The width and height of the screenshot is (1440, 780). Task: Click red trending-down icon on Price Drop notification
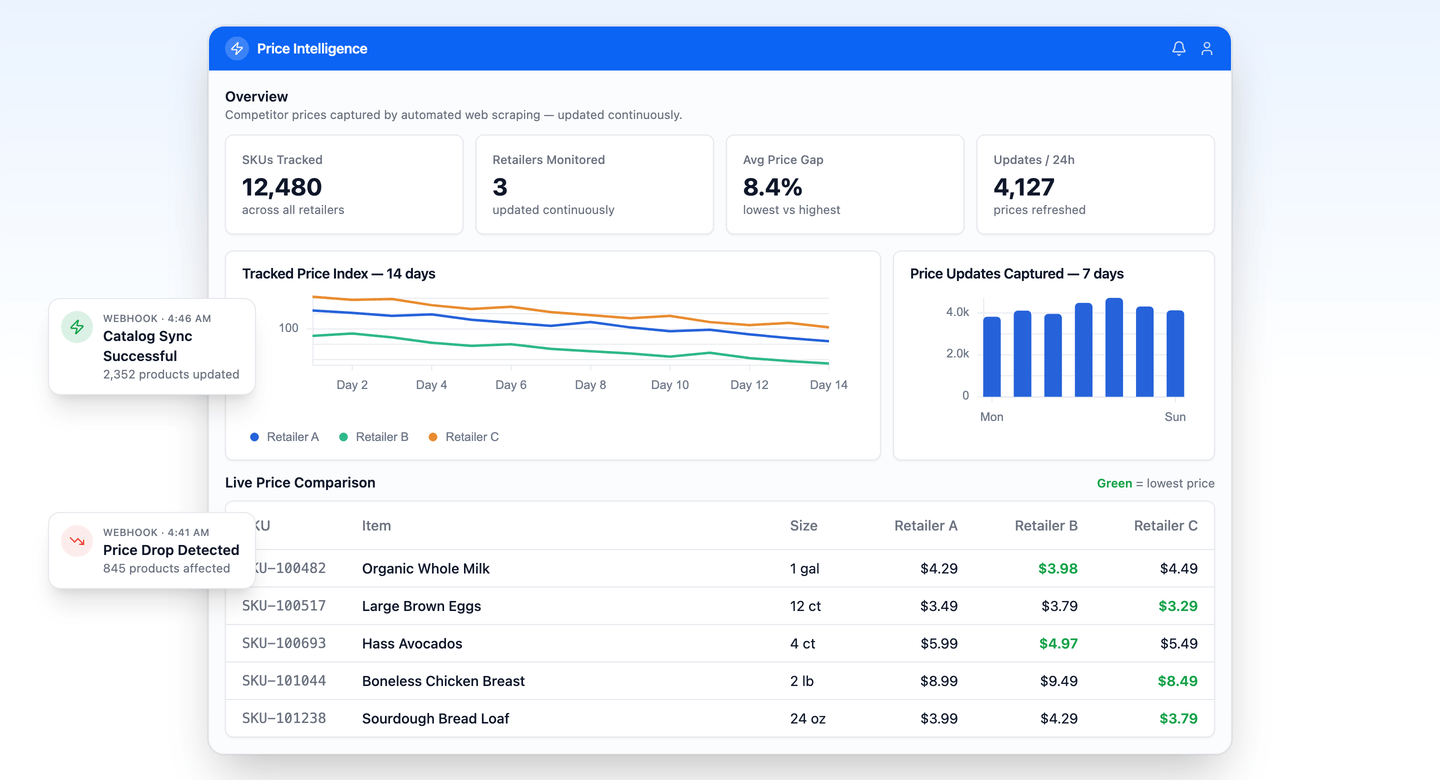tap(77, 541)
